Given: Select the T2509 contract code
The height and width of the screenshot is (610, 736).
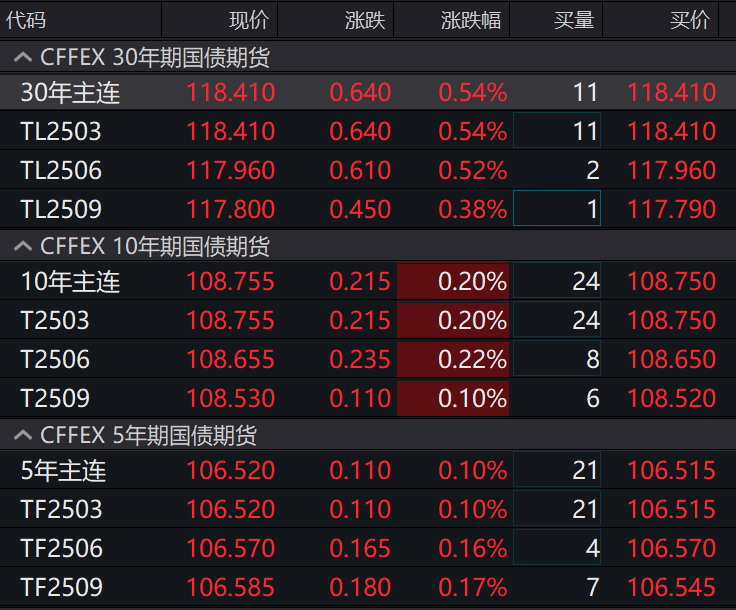Looking at the screenshot, I should coord(55,398).
